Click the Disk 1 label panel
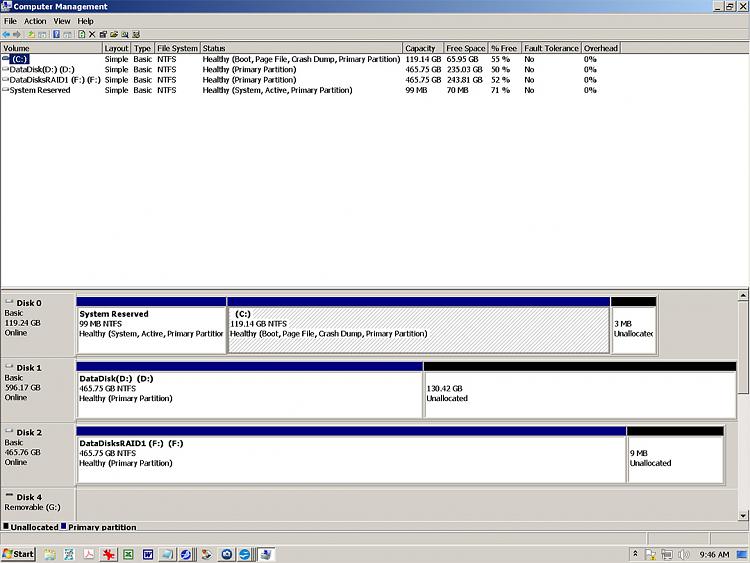The height and width of the screenshot is (563, 750). tap(38, 390)
